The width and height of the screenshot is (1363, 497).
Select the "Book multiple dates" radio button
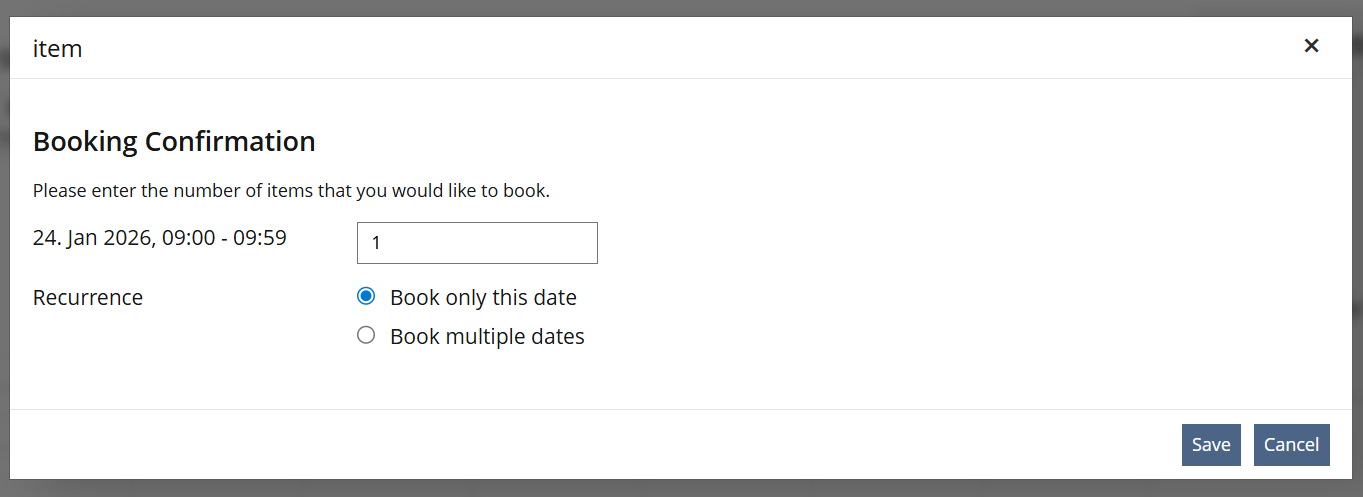point(366,335)
